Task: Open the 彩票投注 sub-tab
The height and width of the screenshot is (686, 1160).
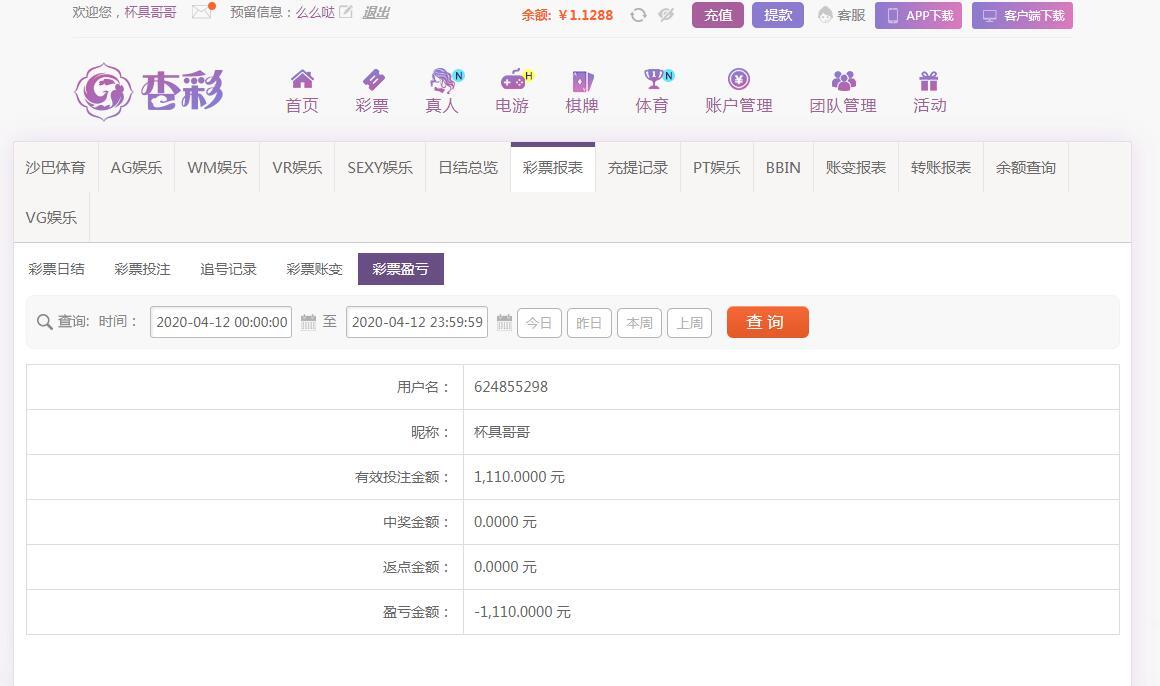Action: click(142, 269)
